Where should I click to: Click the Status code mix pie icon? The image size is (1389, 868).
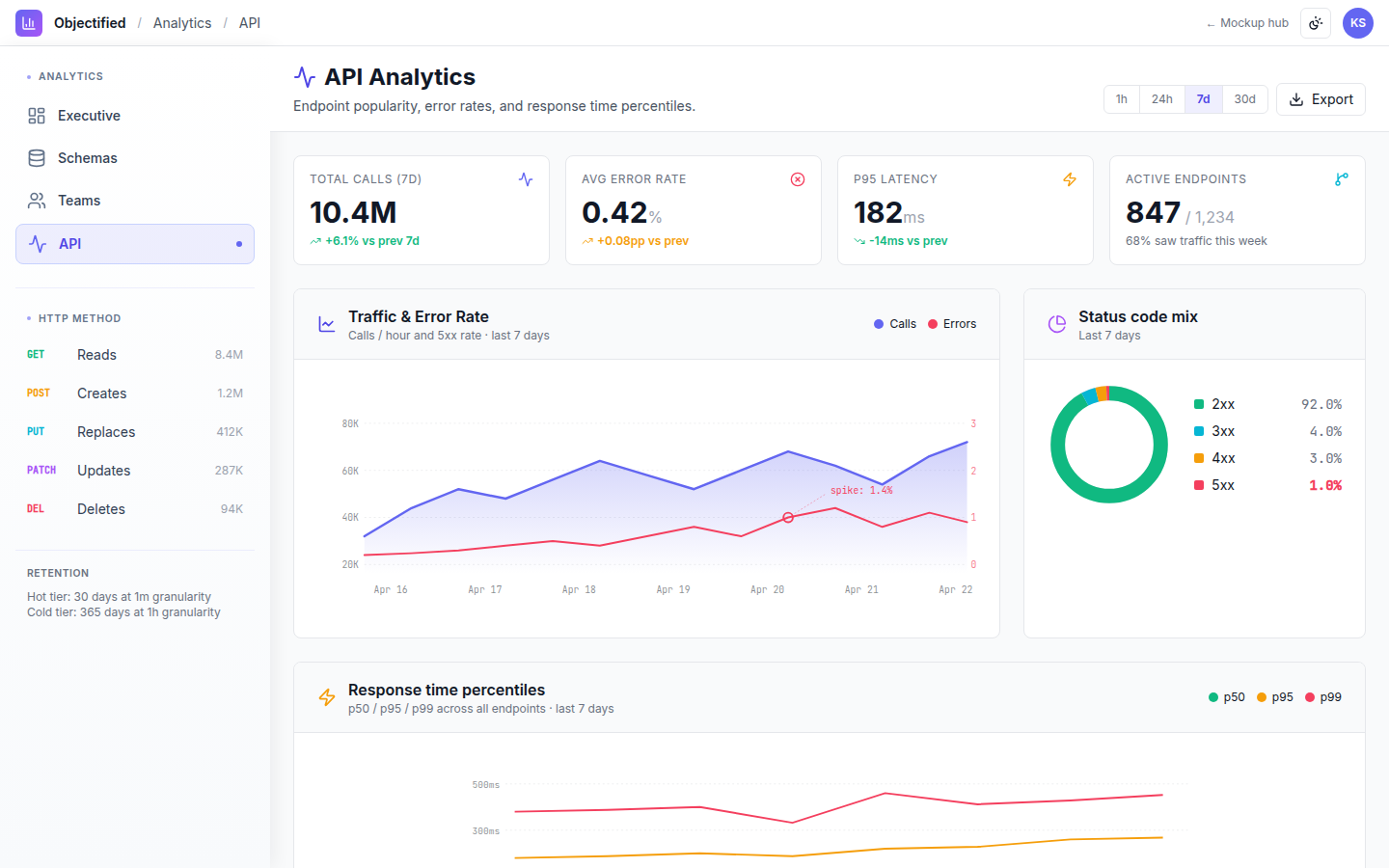[x=1057, y=325]
